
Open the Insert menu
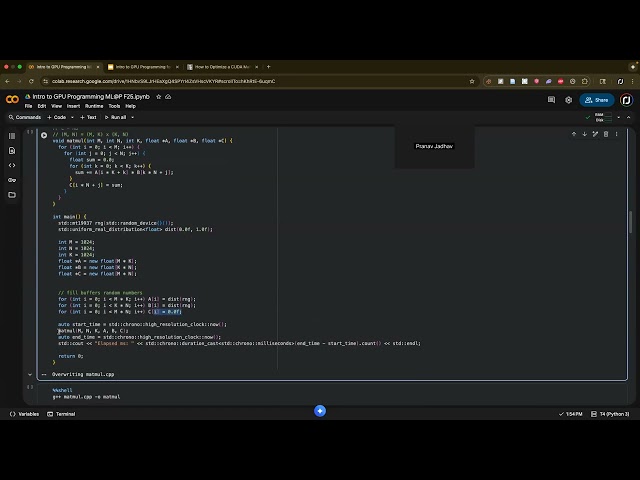tap(73, 106)
